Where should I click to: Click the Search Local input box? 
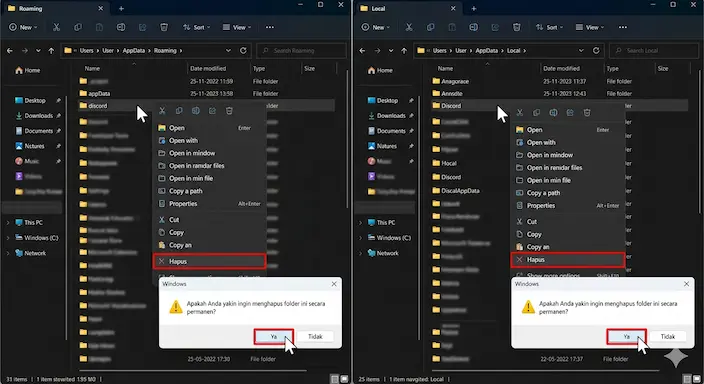[653, 51]
